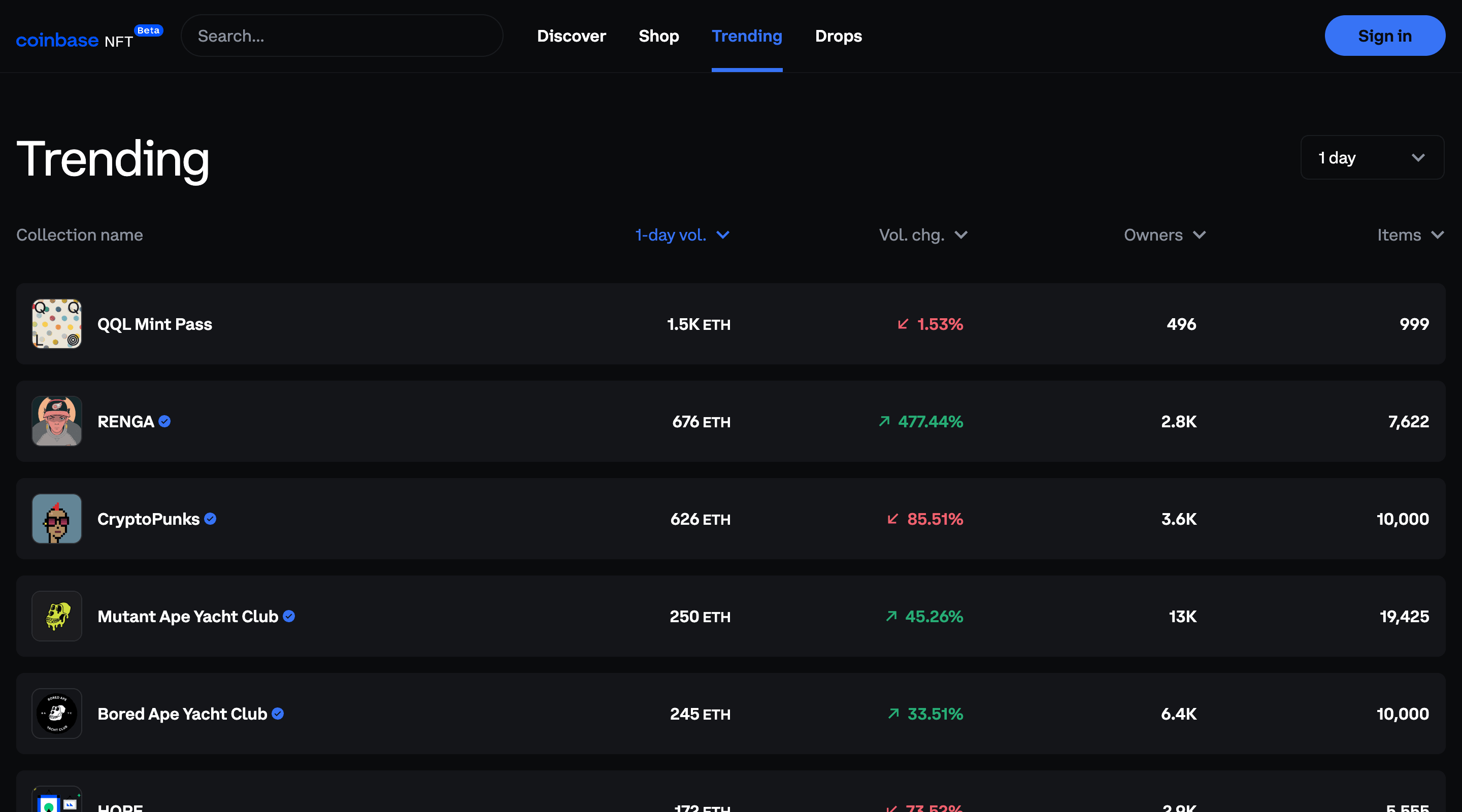Click the Coinbase NFT logo

click(x=74, y=39)
